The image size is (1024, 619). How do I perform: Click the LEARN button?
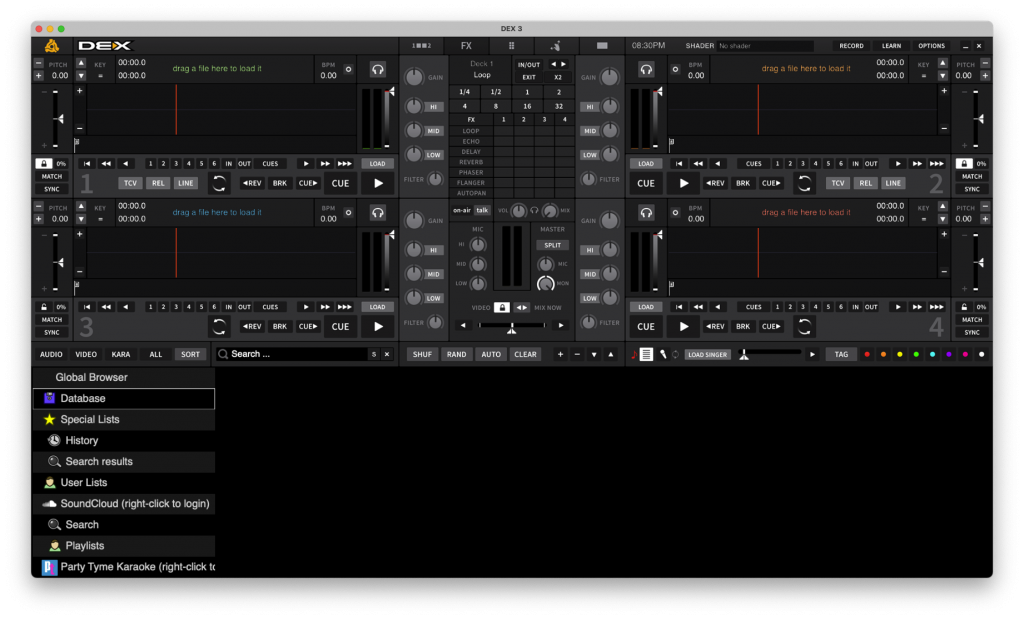click(x=891, y=46)
